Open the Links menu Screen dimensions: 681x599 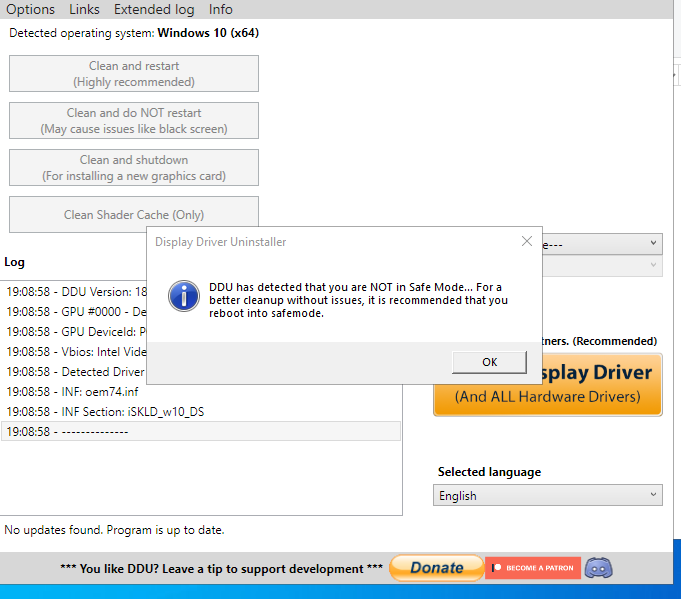[x=84, y=9]
